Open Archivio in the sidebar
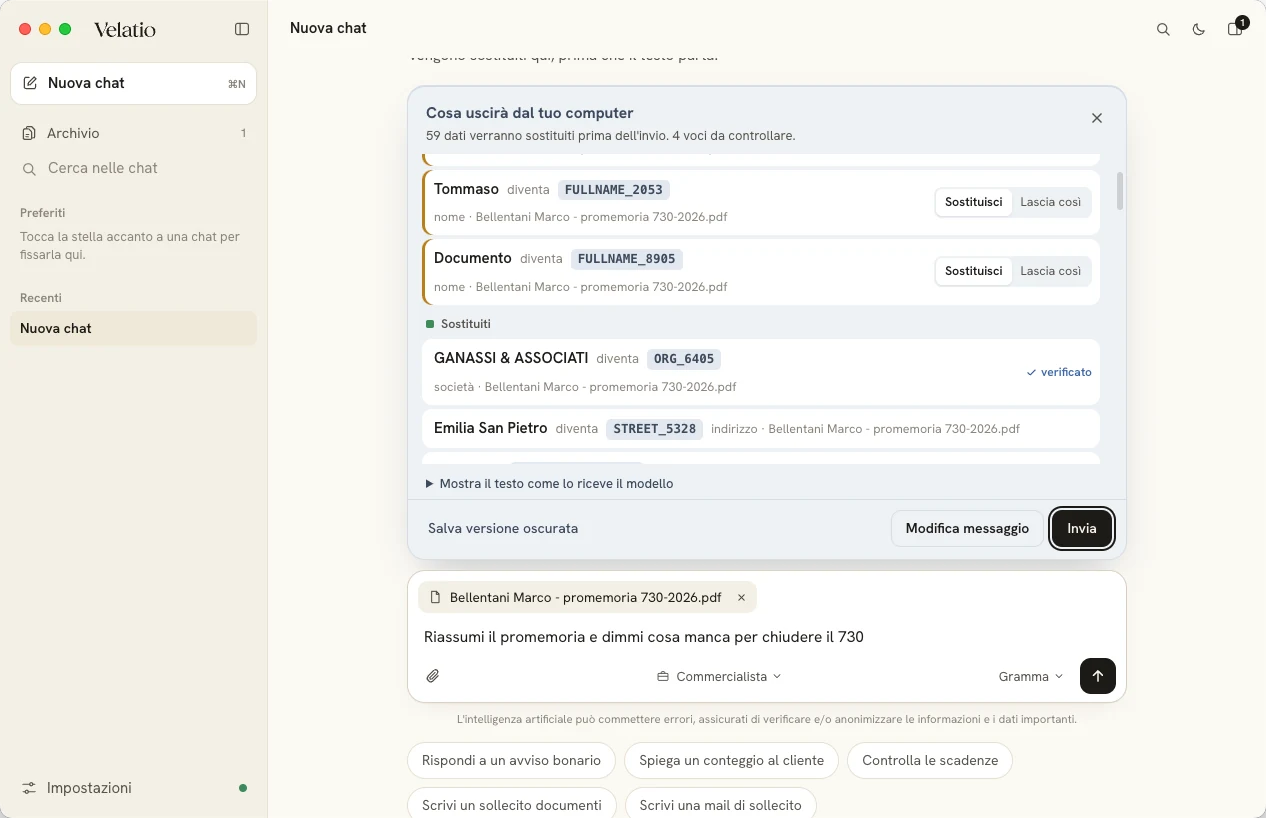Image resolution: width=1266 pixels, height=818 pixels. tap(133, 133)
